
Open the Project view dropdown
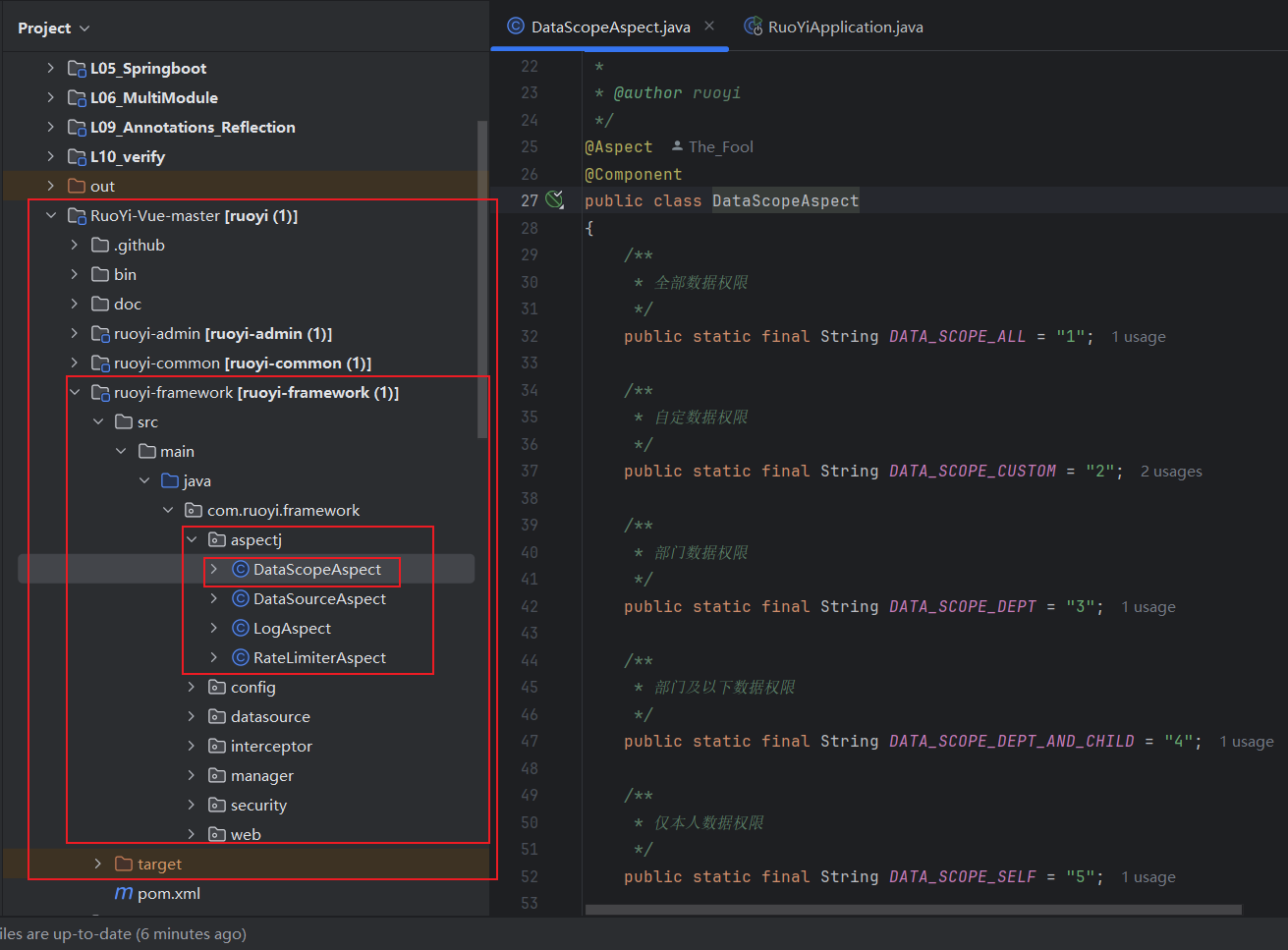tap(53, 28)
